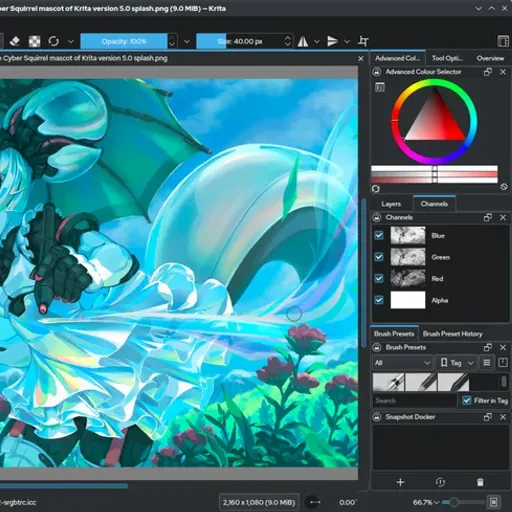Viewport: 512px width, 512px height.
Task: Close the Brush Presets docker
Action: (x=503, y=347)
